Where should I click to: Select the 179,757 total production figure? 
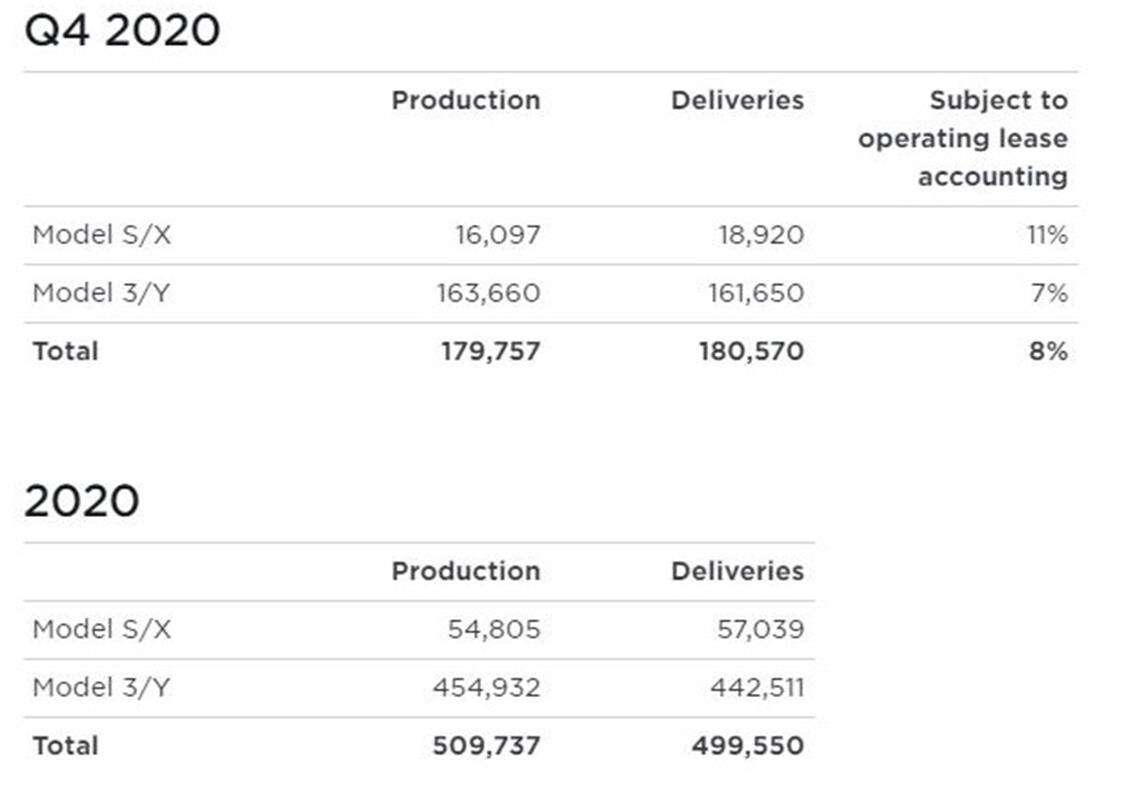(x=490, y=351)
